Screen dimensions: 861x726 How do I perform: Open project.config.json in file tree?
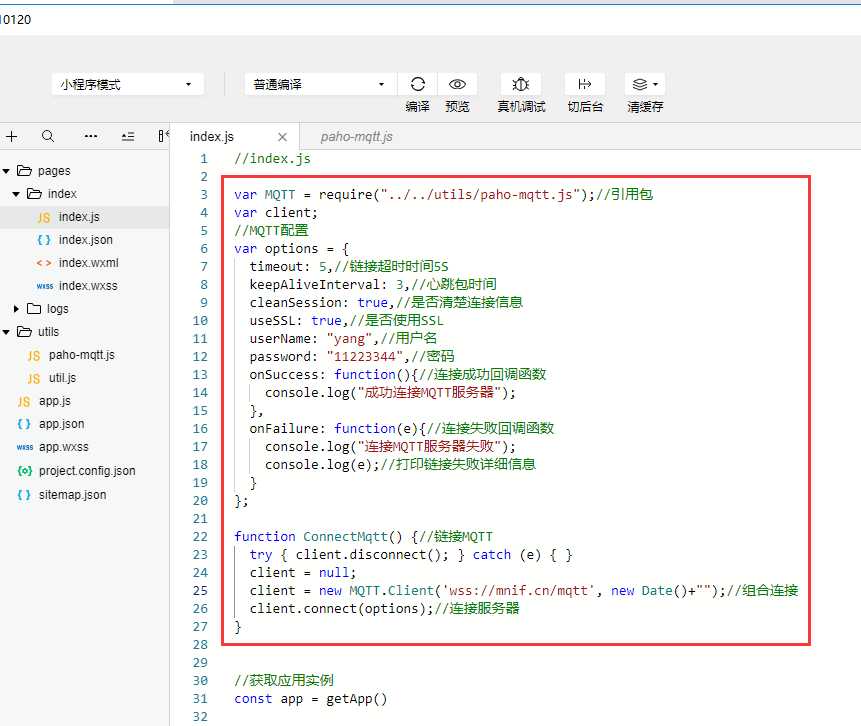click(87, 471)
